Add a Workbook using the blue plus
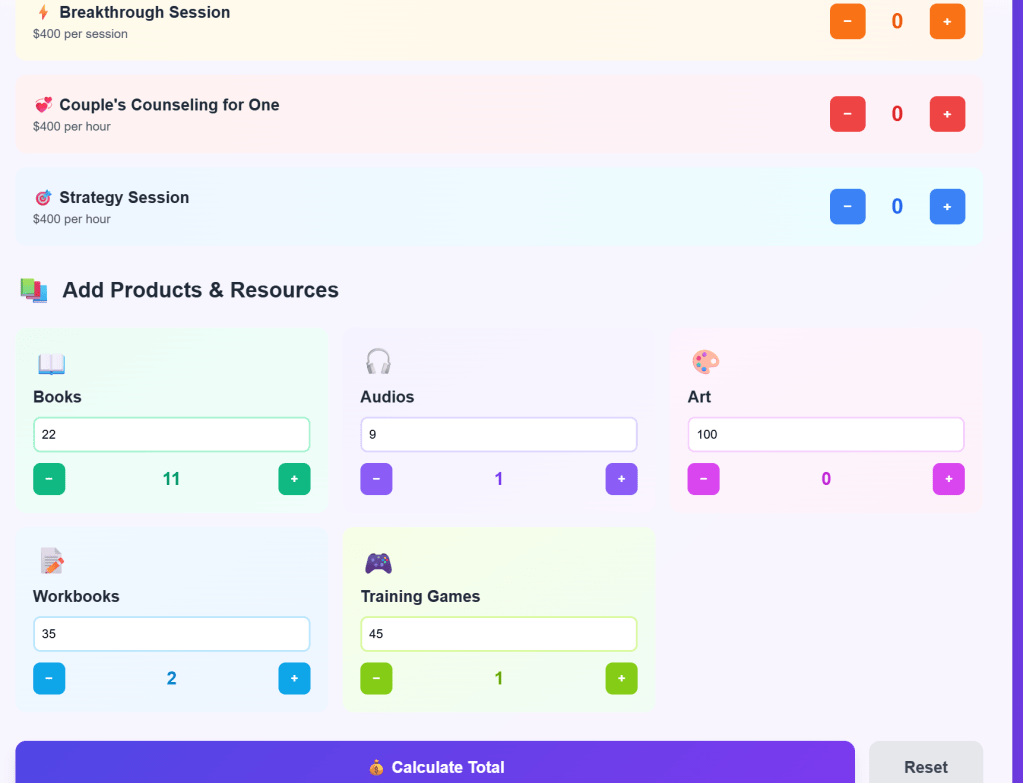This screenshot has width=1023, height=783. tap(294, 678)
